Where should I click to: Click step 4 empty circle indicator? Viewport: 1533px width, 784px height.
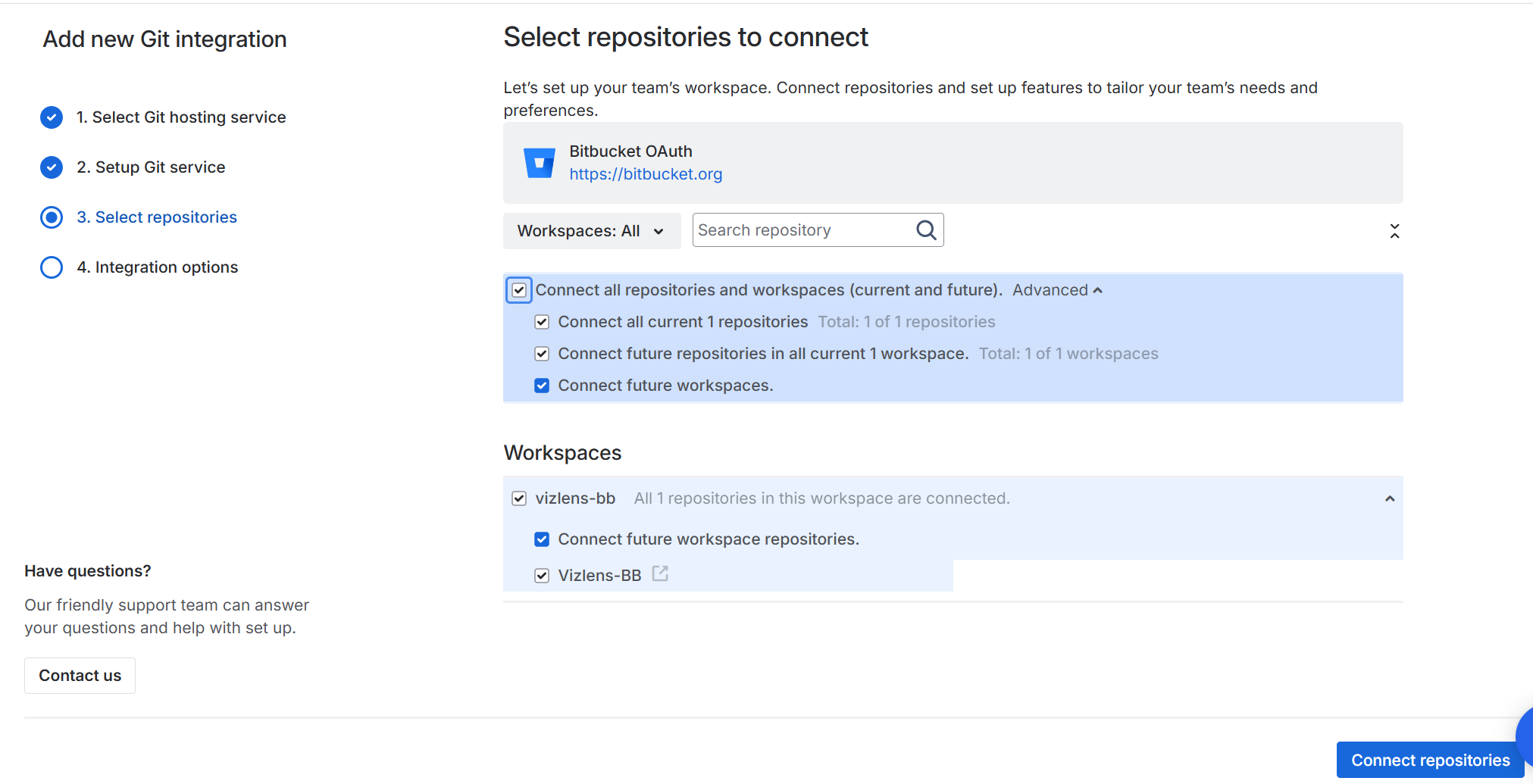52,267
